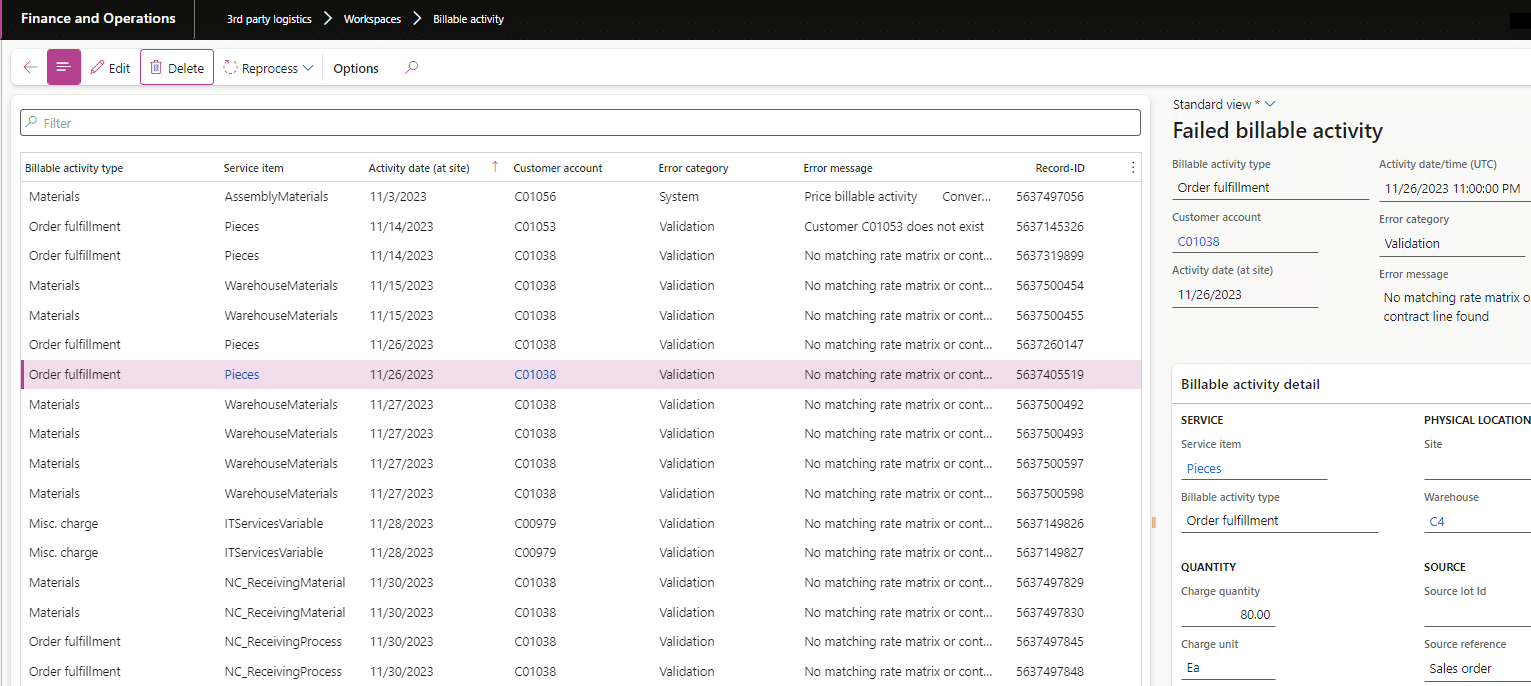1531x686 pixels.
Task: Click the Error category column header
Action: coord(693,168)
